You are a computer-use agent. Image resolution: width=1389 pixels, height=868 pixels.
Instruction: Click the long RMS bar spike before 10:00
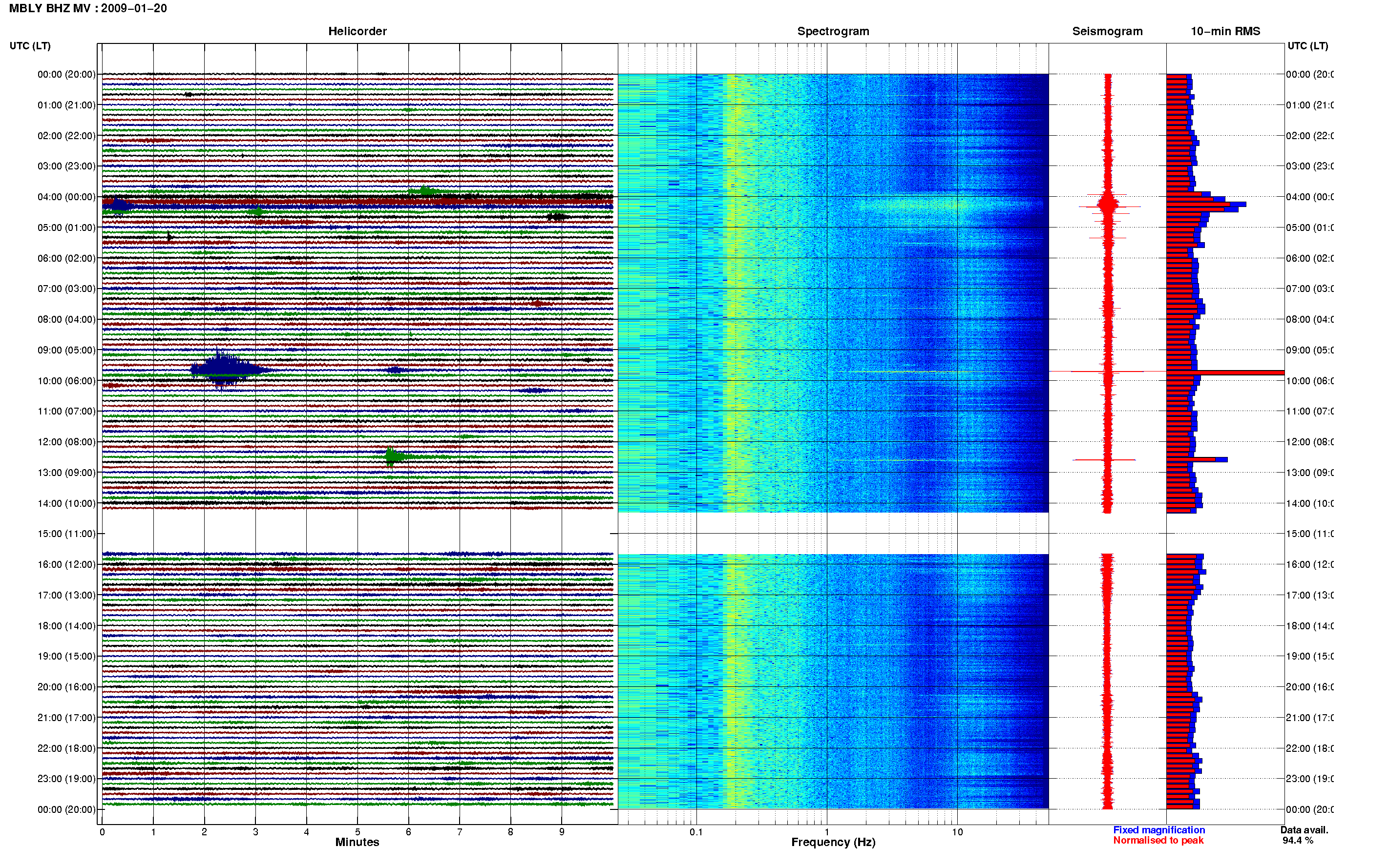coord(1225,372)
